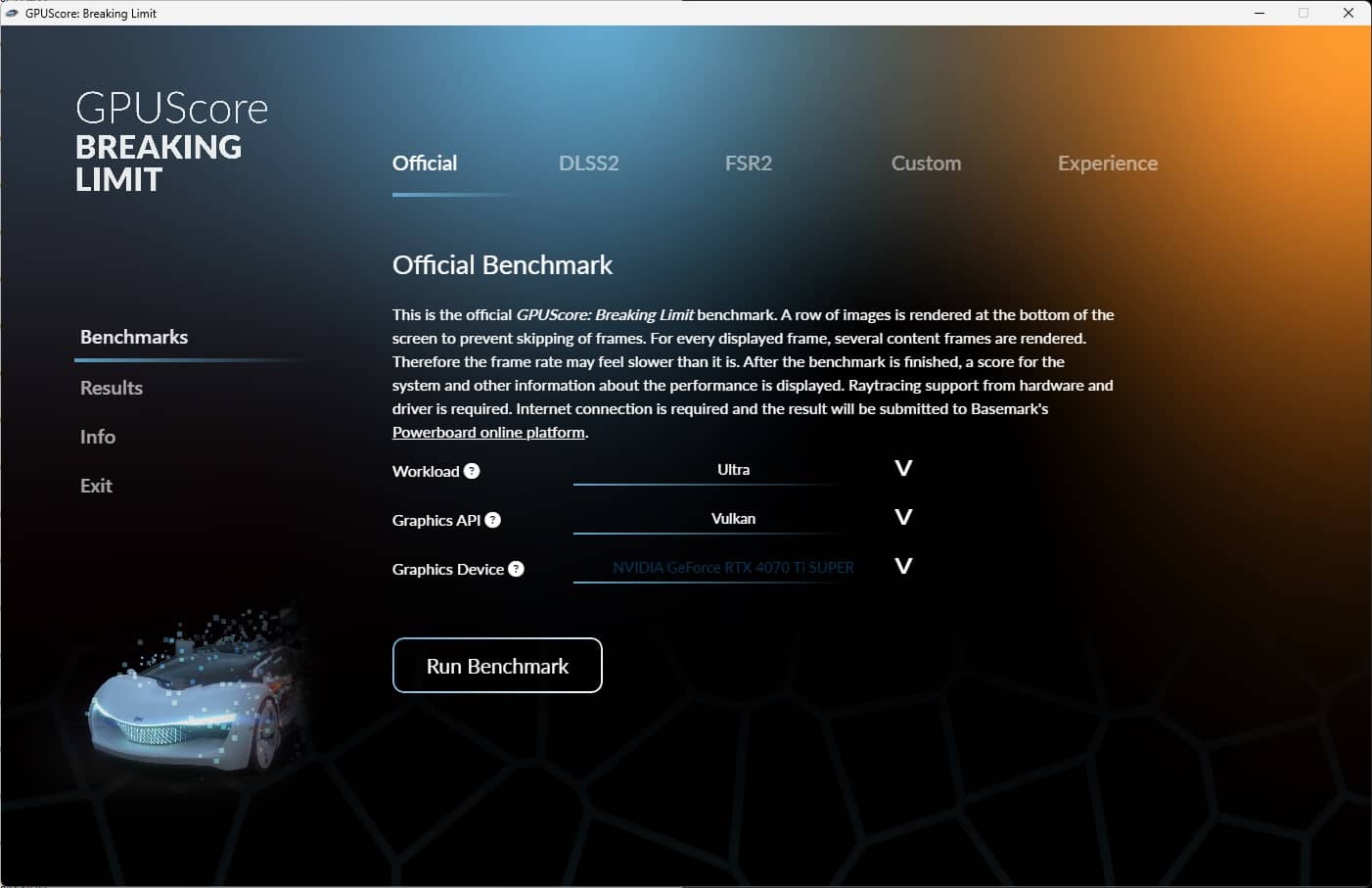Switch to the DLSS2 tab

coord(588,164)
